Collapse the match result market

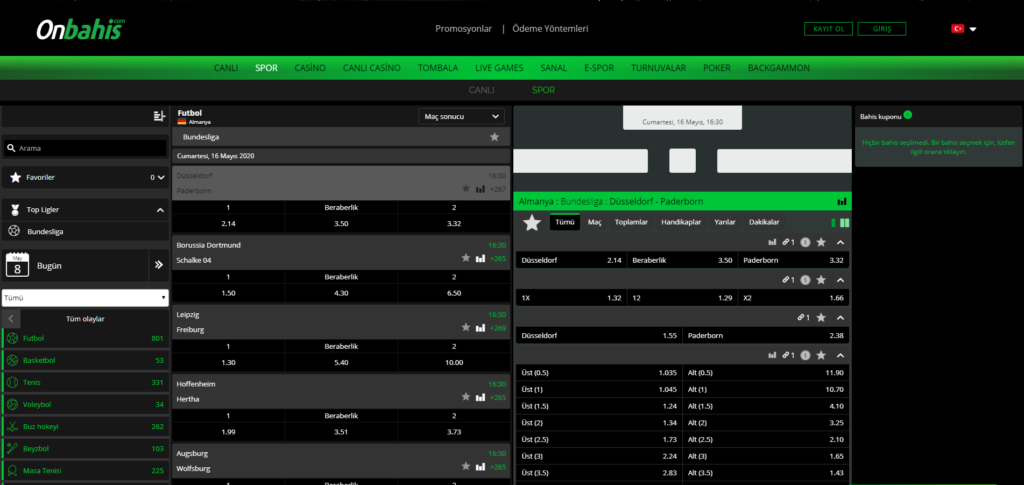pyautogui.click(x=840, y=242)
